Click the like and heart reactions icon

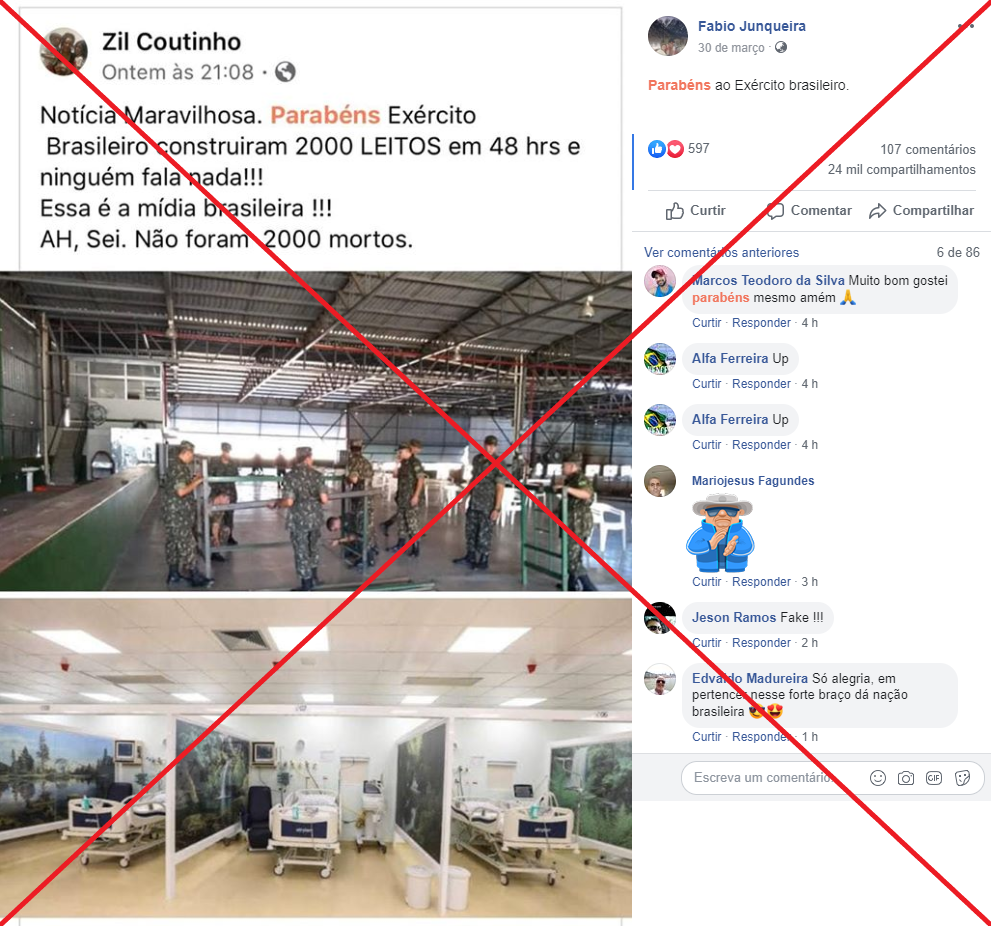click(x=666, y=149)
